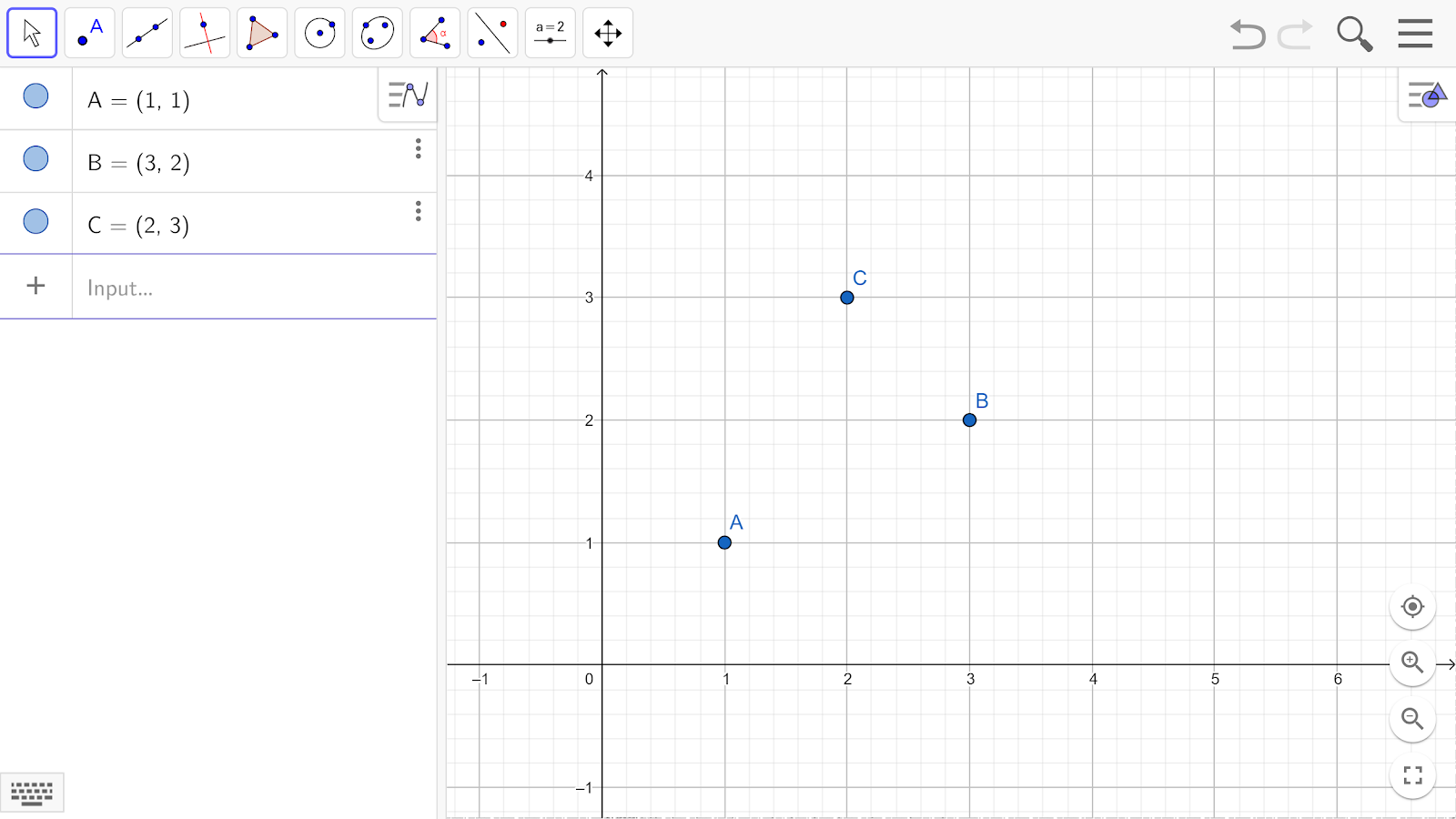Select the Perpendicular Line tool
This screenshot has width=1456, height=819.
coord(205,34)
